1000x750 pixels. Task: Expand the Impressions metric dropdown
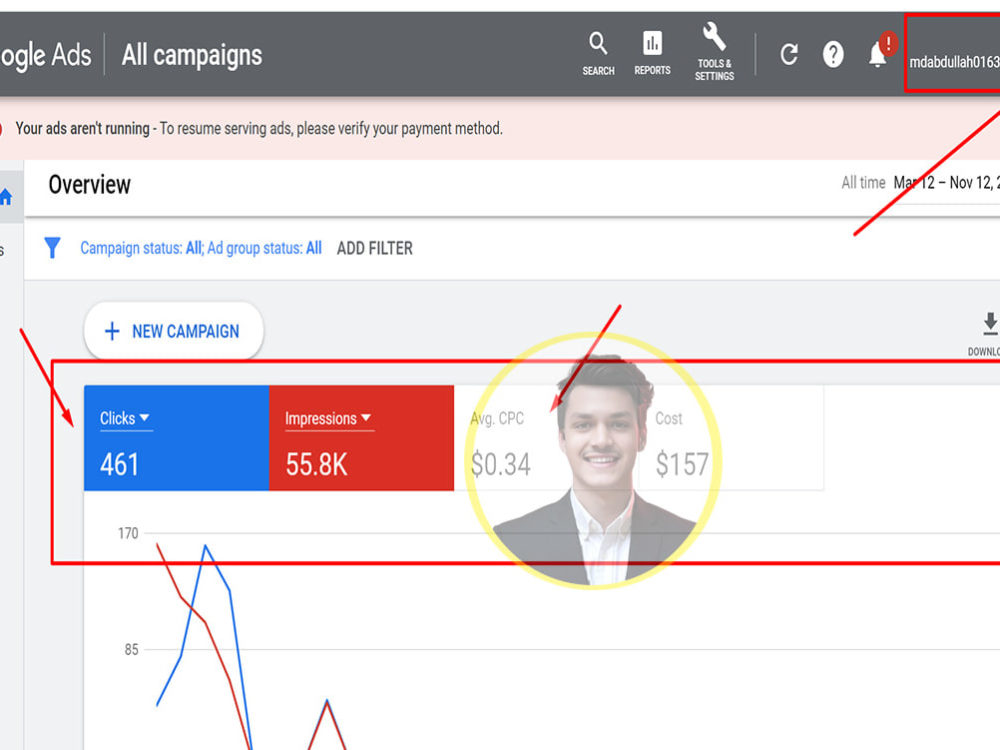(x=328, y=419)
